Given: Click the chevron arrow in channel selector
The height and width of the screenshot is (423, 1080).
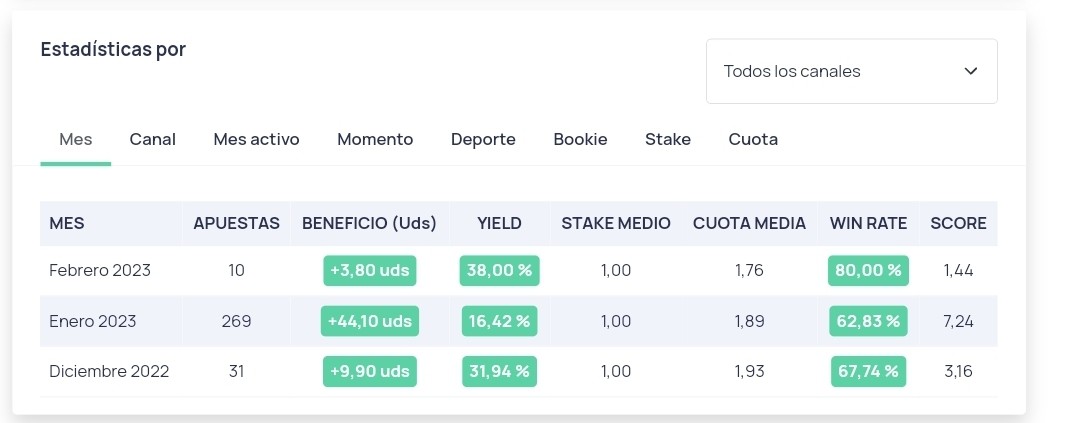Looking at the screenshot, I should click(970, 71).
